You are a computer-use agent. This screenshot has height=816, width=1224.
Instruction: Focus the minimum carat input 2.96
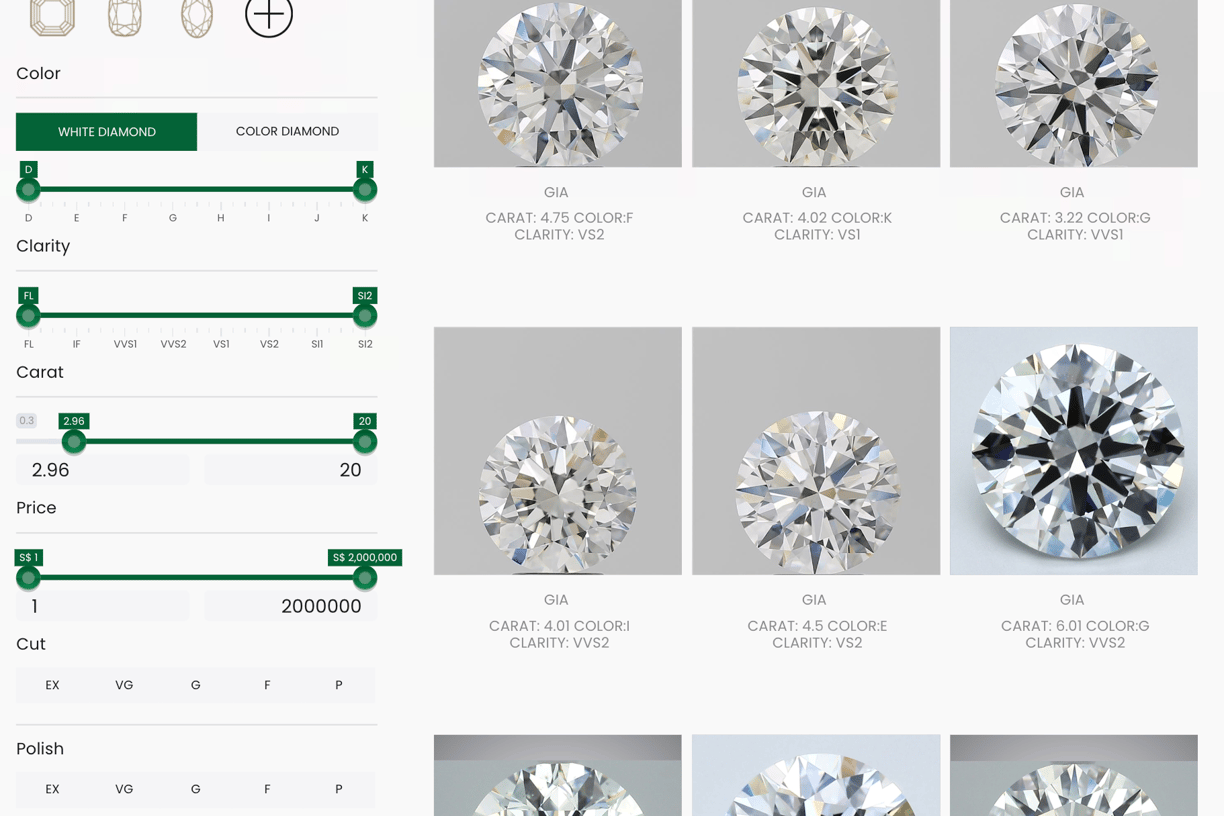point(102,470)
